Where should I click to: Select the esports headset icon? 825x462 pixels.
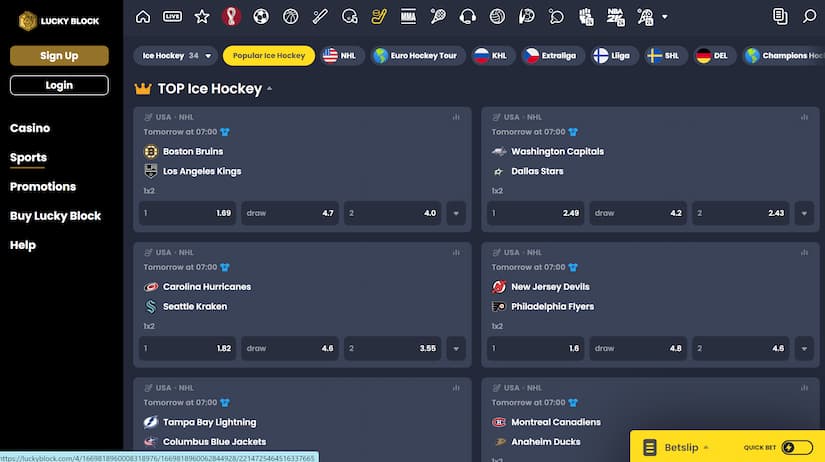467,17
